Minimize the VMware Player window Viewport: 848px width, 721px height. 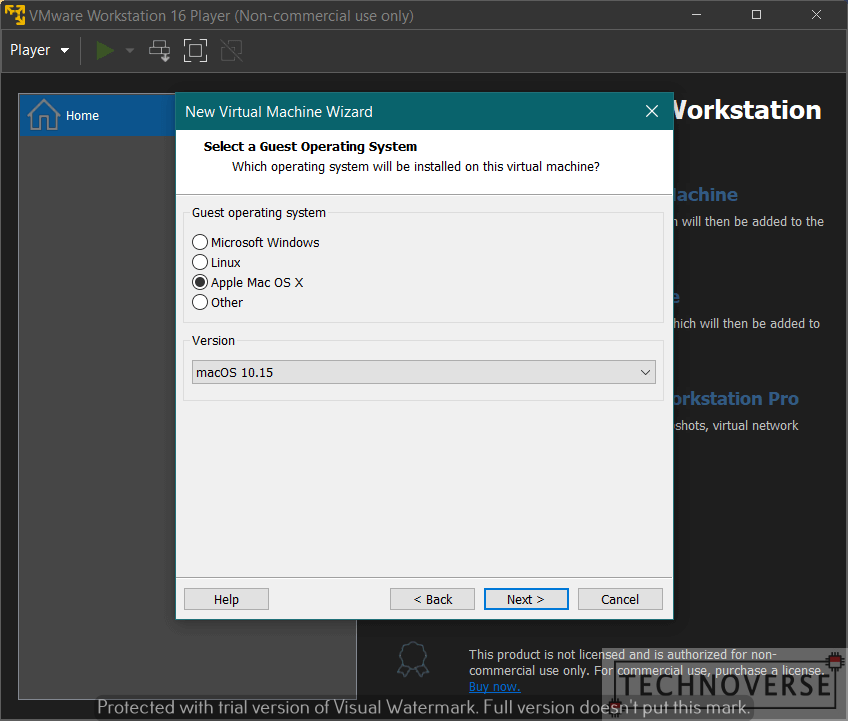click(x=697, y=15)
